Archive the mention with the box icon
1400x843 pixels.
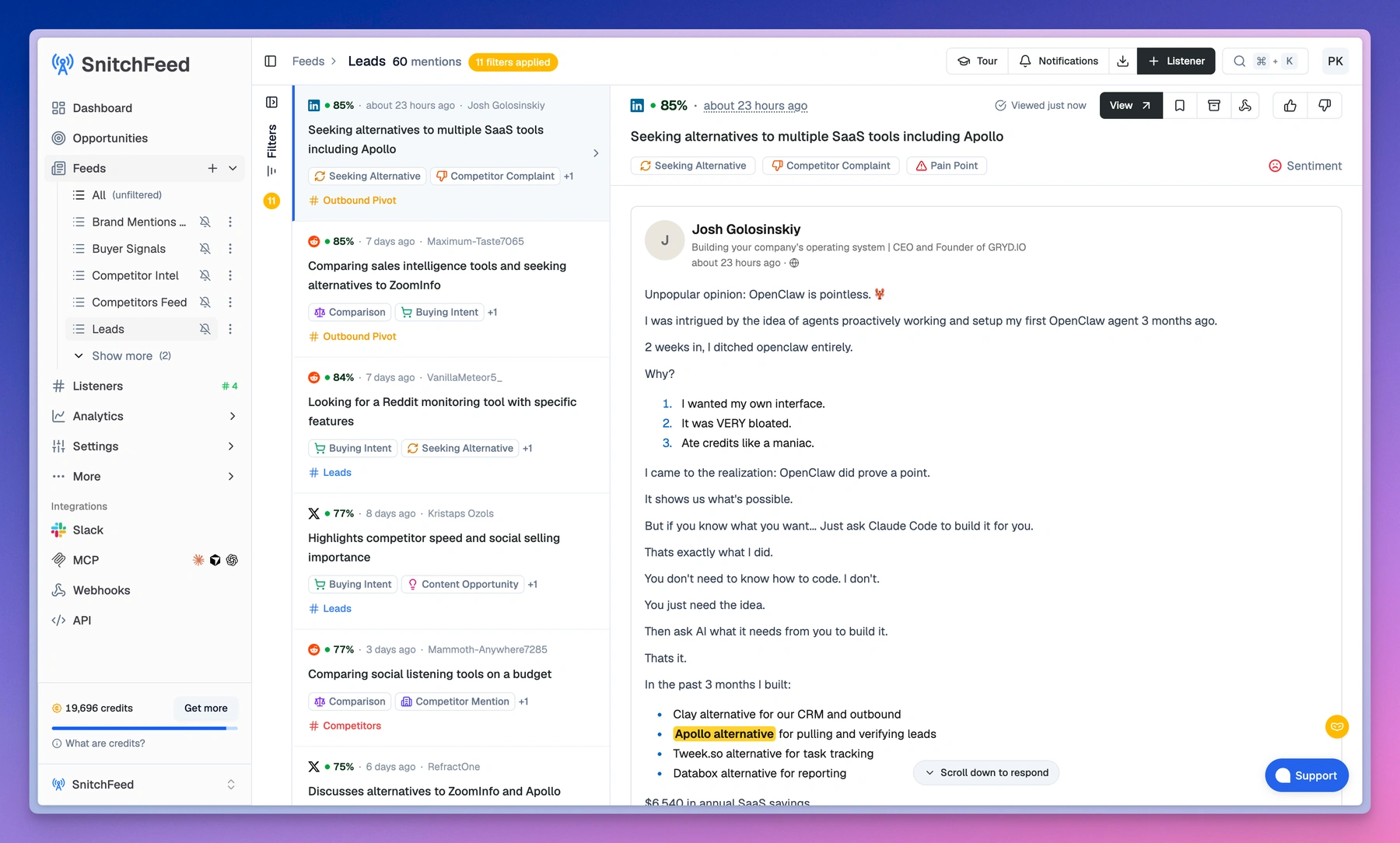tap(1213, 106)
